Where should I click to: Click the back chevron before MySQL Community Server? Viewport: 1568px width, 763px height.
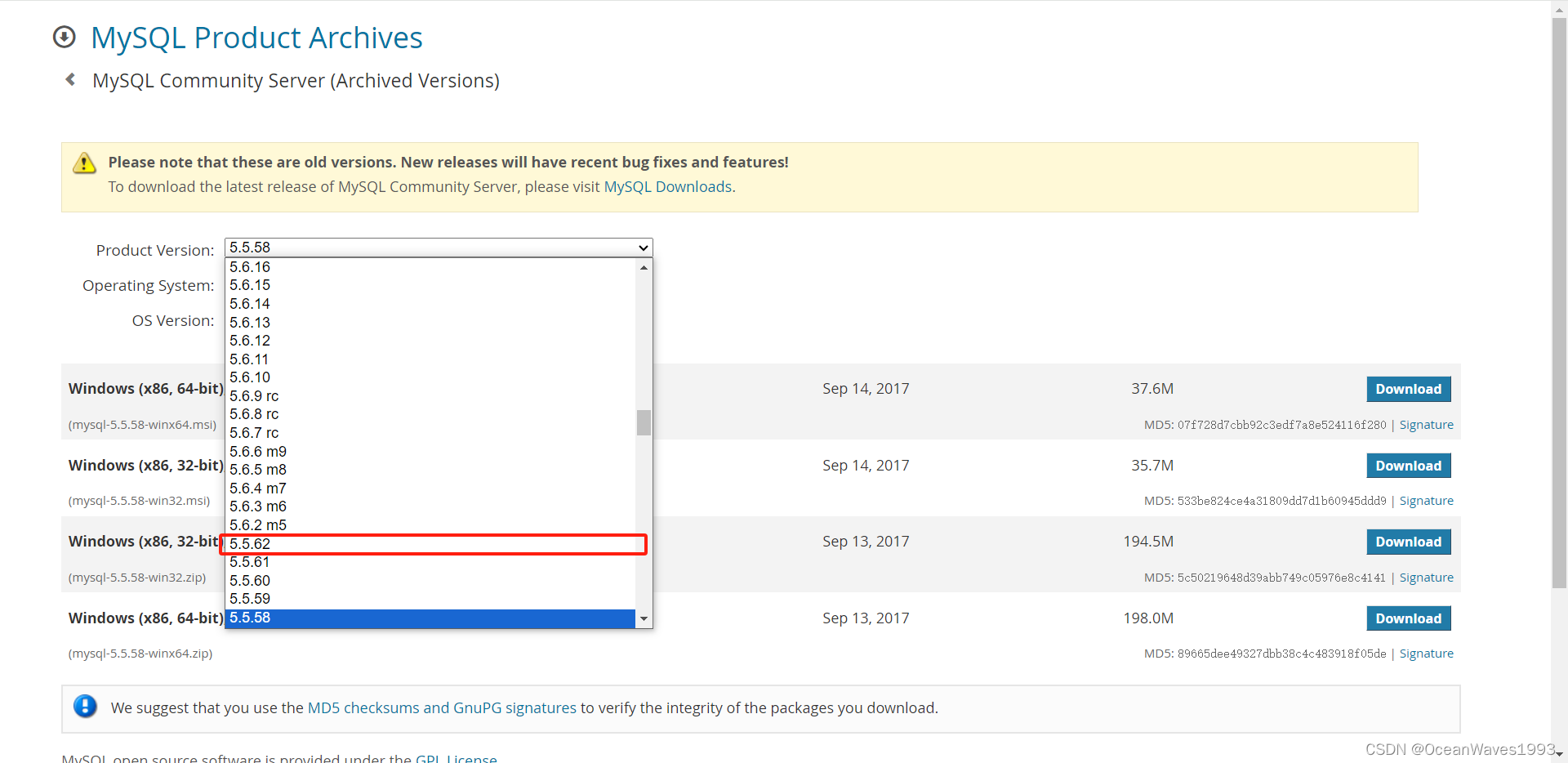(70, 79)
